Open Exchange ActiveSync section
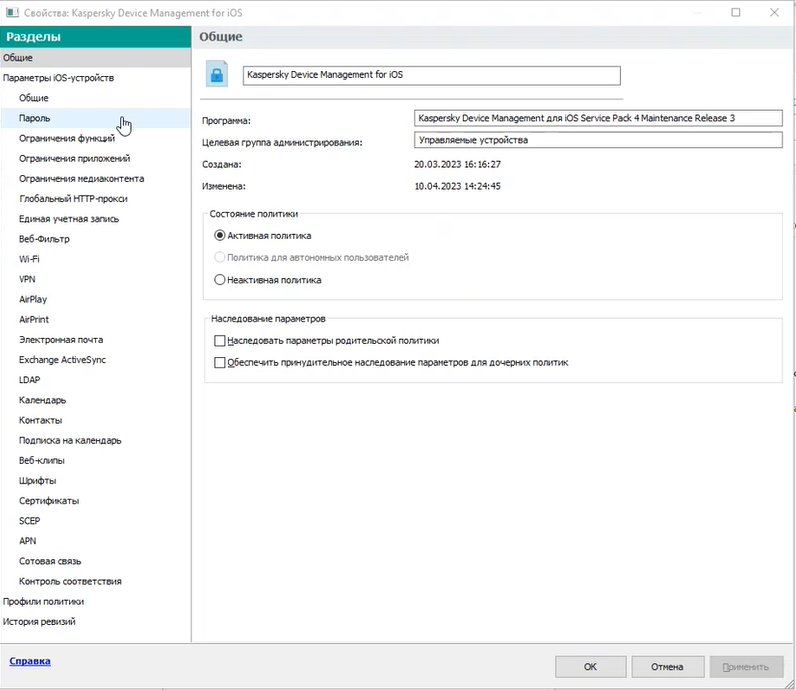Viewport: 796px width, 690px height. click(95, 359)
